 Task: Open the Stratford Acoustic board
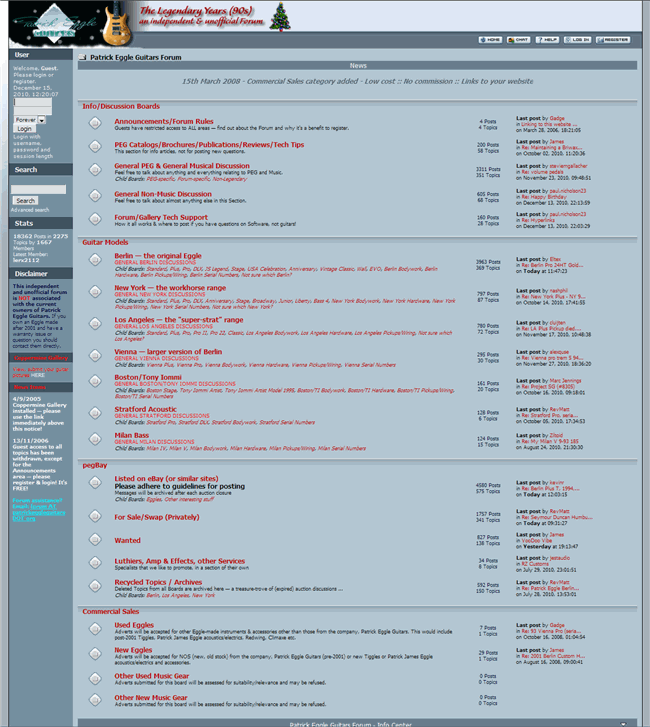(146, 409)
